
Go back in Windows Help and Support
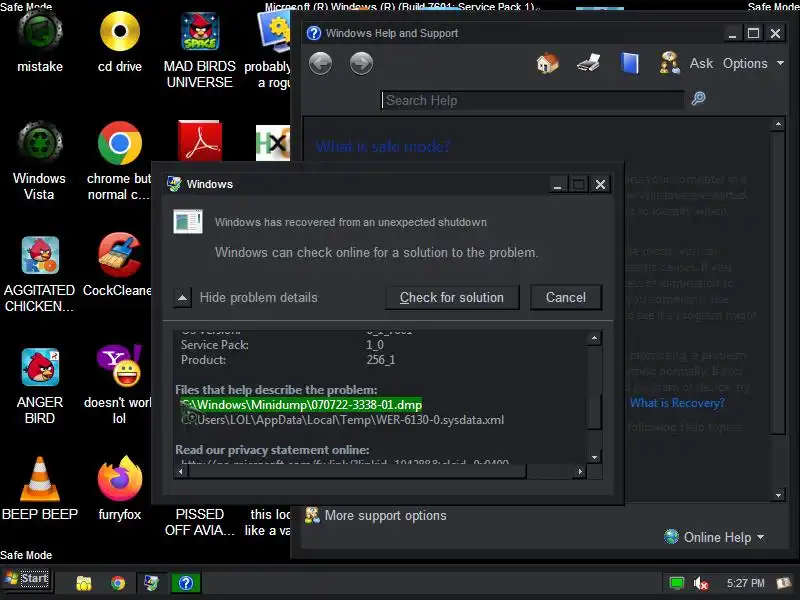pyautogui.click(x=320, y=64)
